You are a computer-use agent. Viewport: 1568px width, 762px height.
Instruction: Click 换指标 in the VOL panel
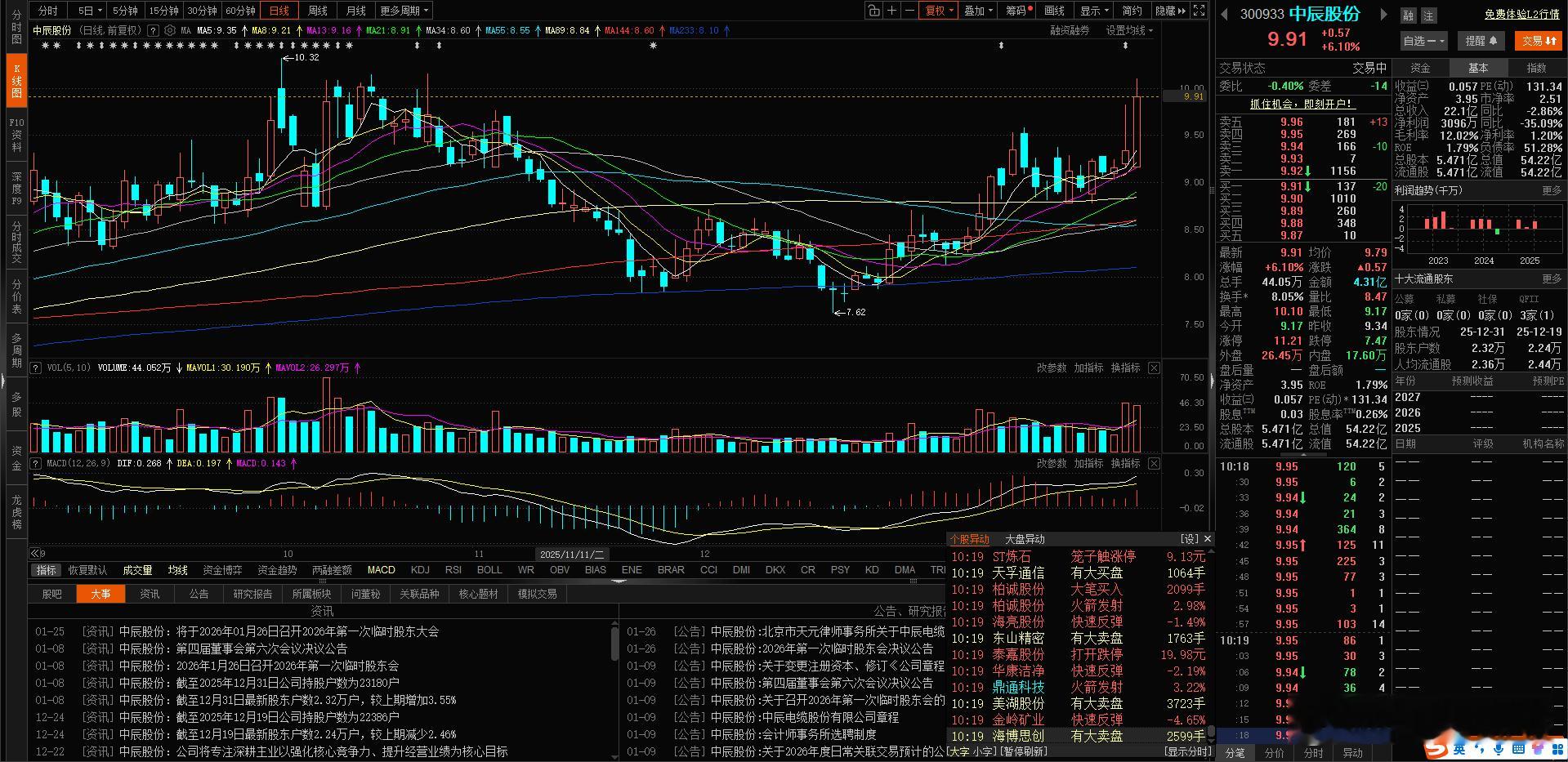[x=1125, y=368]
